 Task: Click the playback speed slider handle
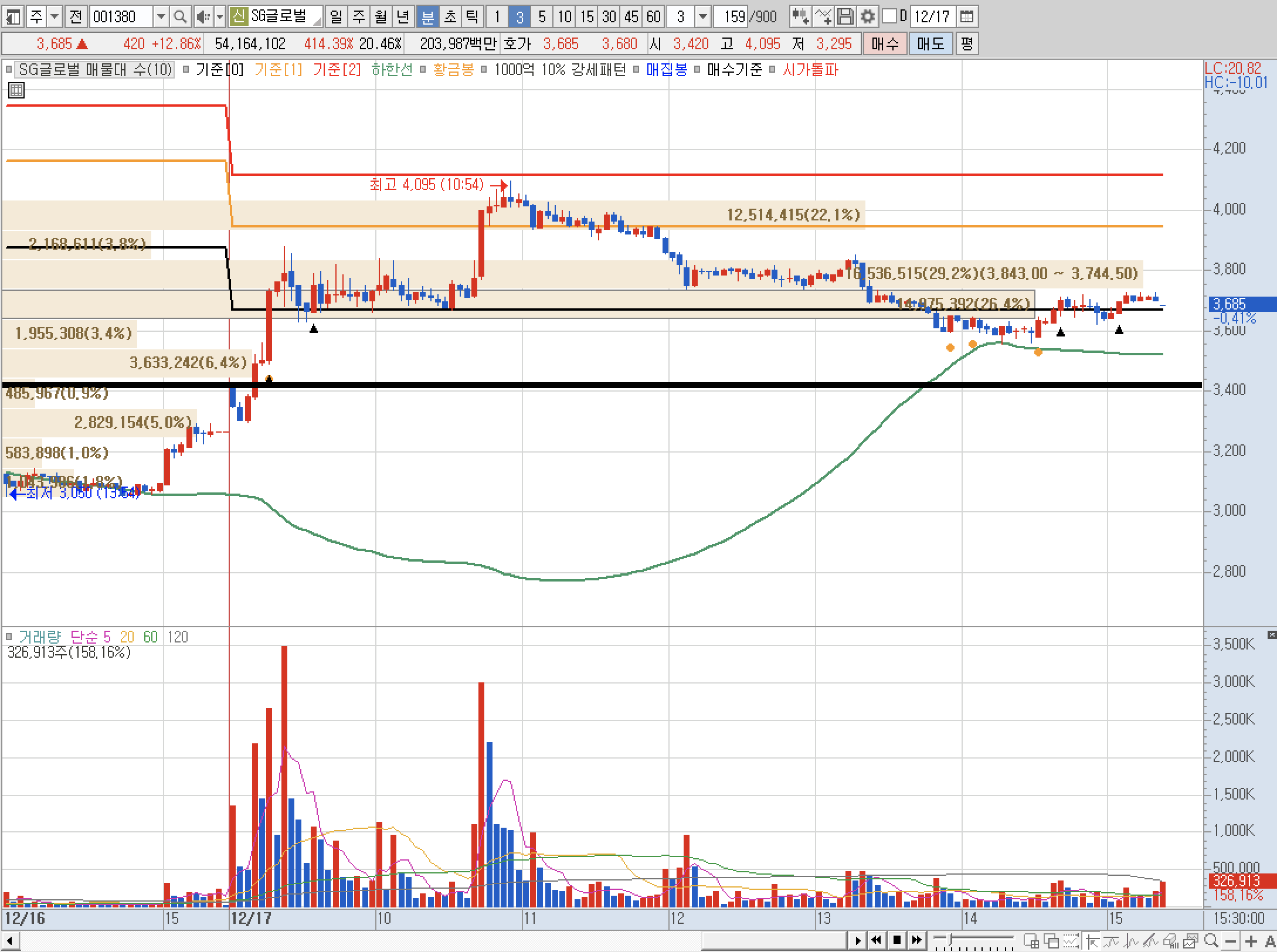[950, 940]
